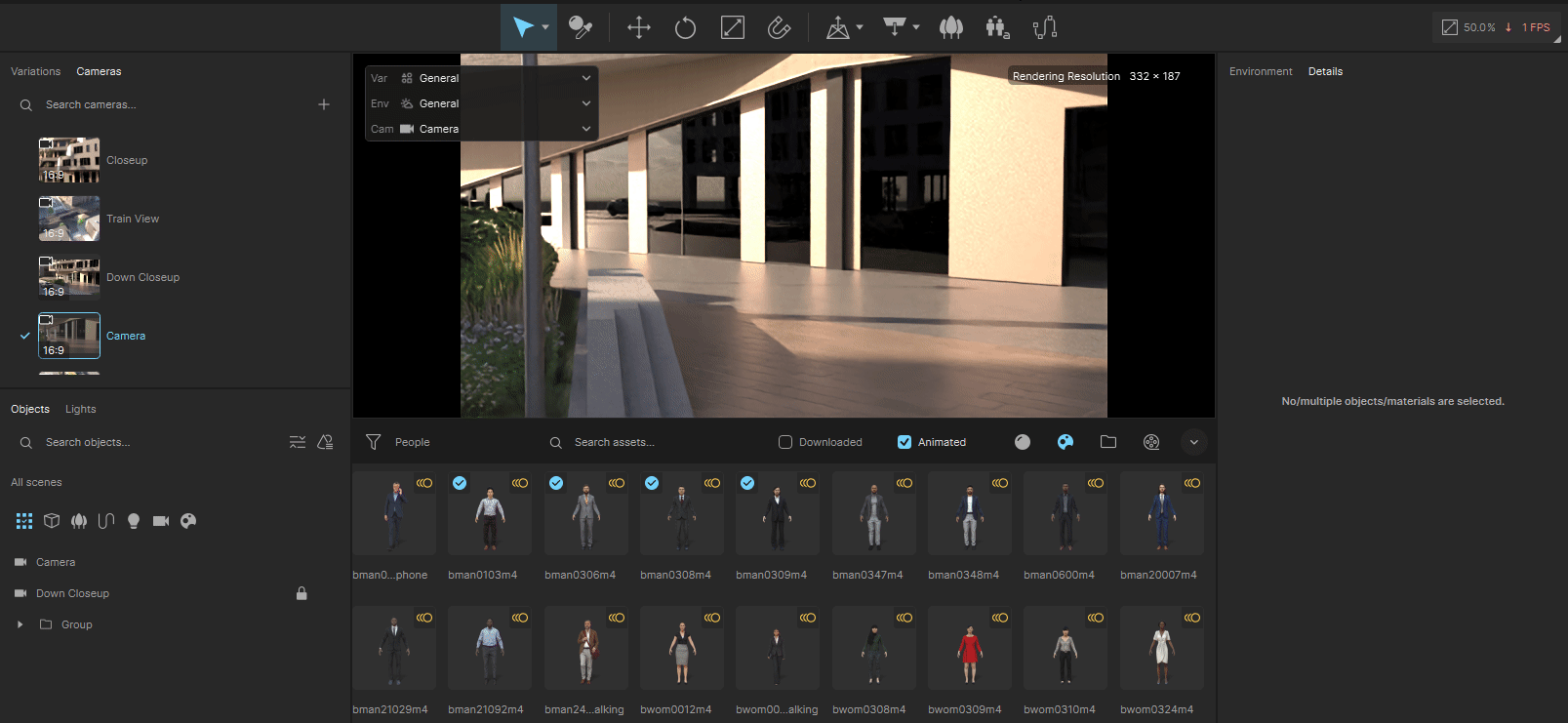Switch to the Variations tab
Screen dimensions: 1568x723
(35, 71)
